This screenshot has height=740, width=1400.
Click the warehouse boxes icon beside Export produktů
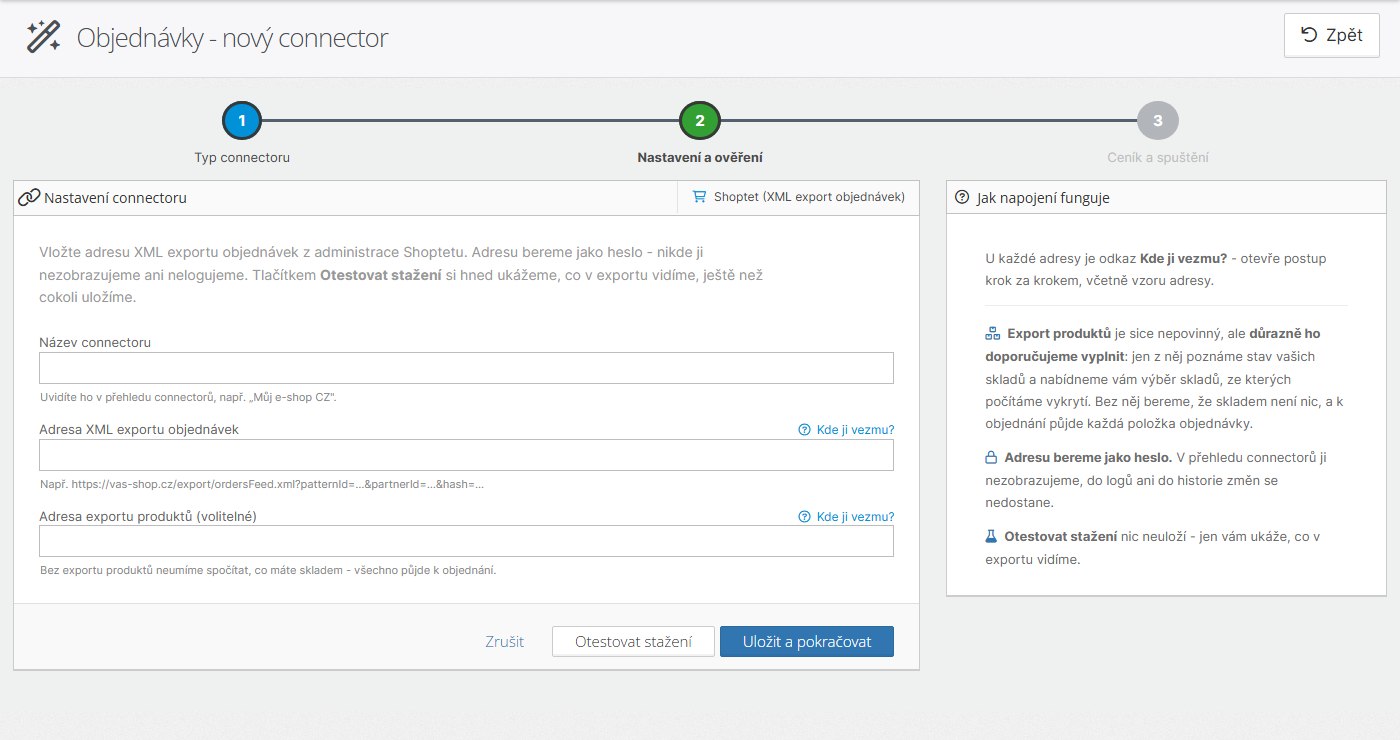tap(992, 333)
